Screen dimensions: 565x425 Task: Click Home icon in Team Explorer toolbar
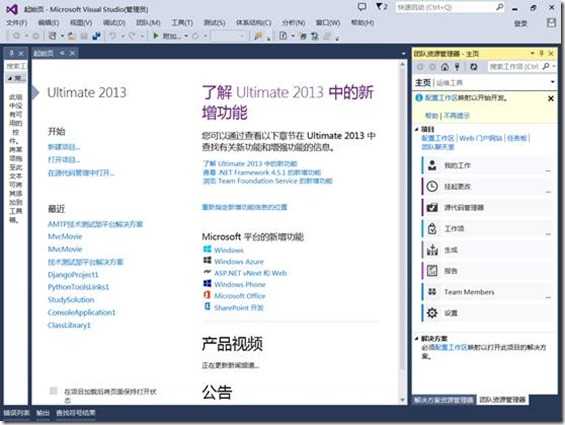coord(445,67)
